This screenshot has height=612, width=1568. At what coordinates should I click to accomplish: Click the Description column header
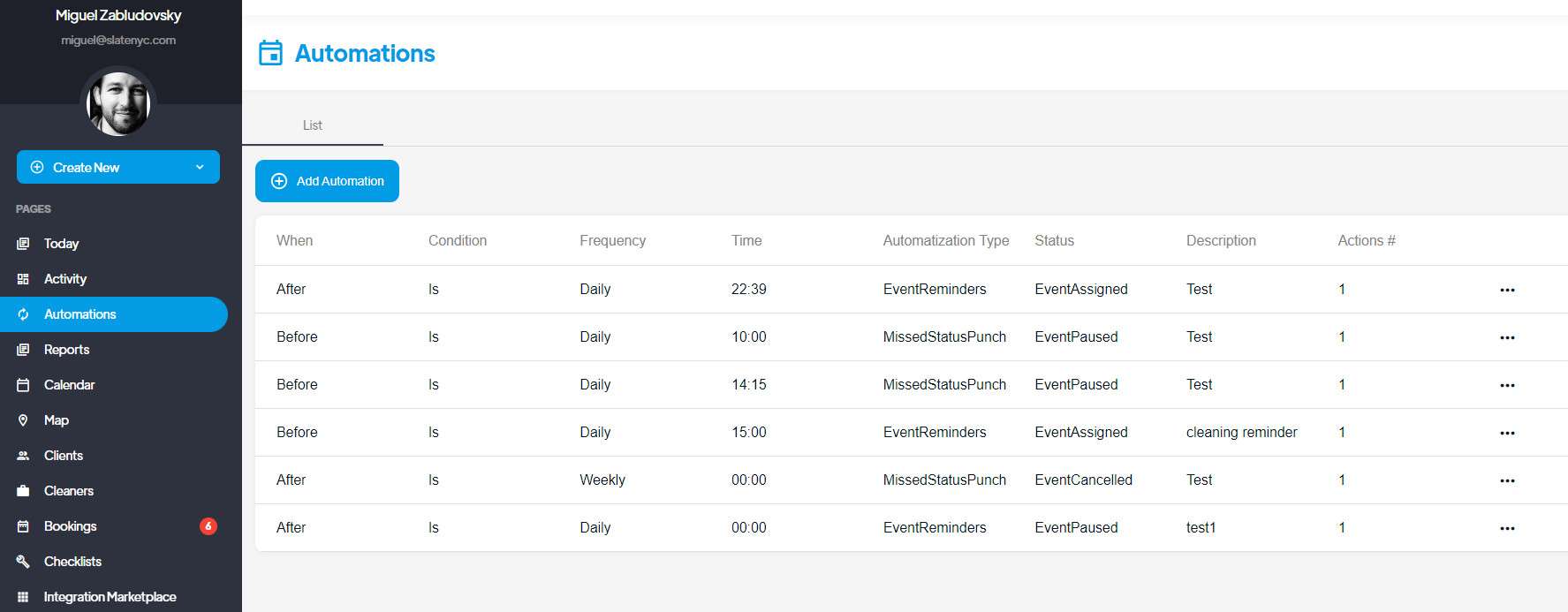tap(1221, 240)
